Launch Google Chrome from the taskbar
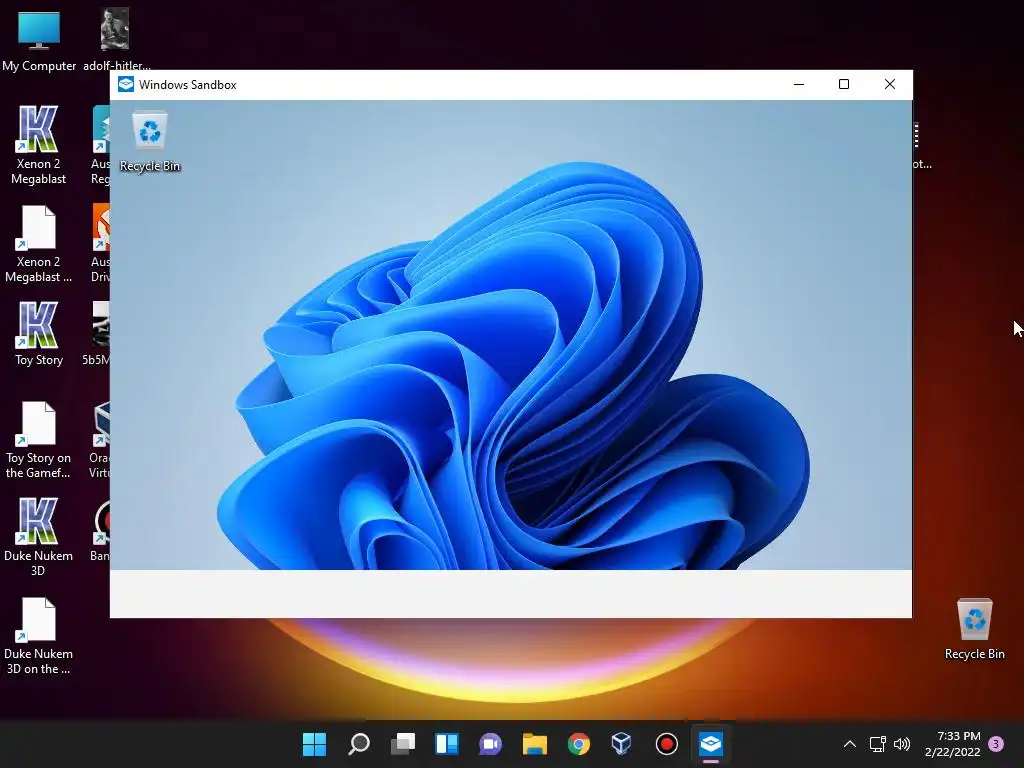Image resolution: width=1024 pixels, height=768 pixels. pos(579,744)
